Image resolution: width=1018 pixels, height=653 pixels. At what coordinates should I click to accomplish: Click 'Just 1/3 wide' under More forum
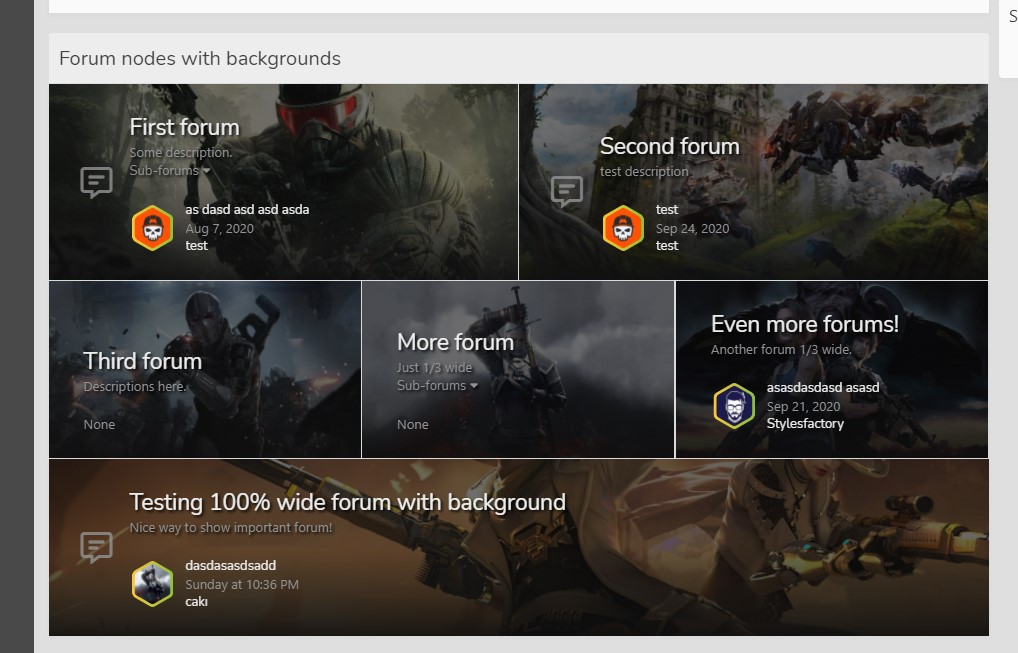(x=434, y=367)
